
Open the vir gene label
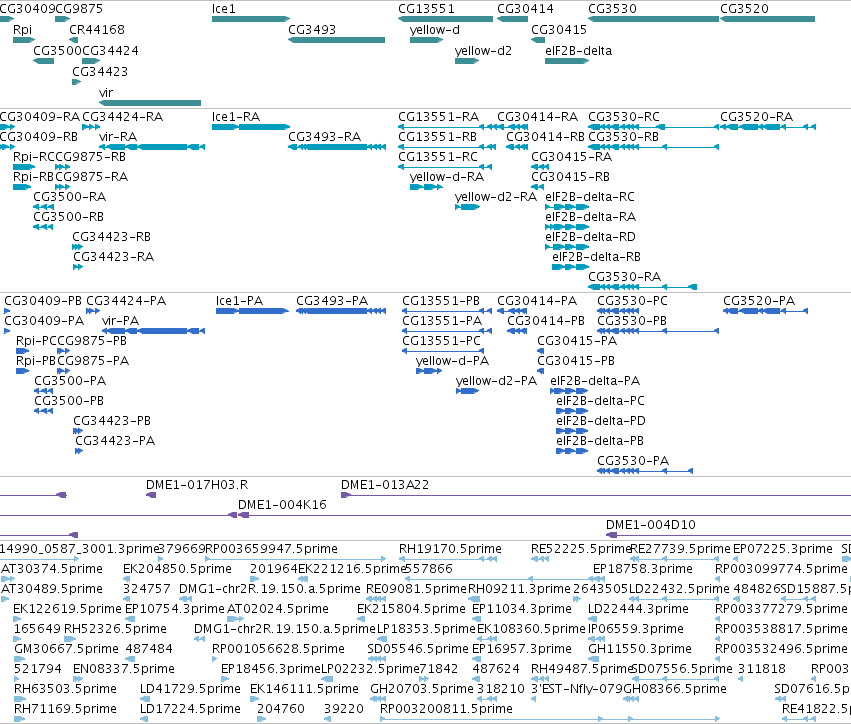coord(106,93)
